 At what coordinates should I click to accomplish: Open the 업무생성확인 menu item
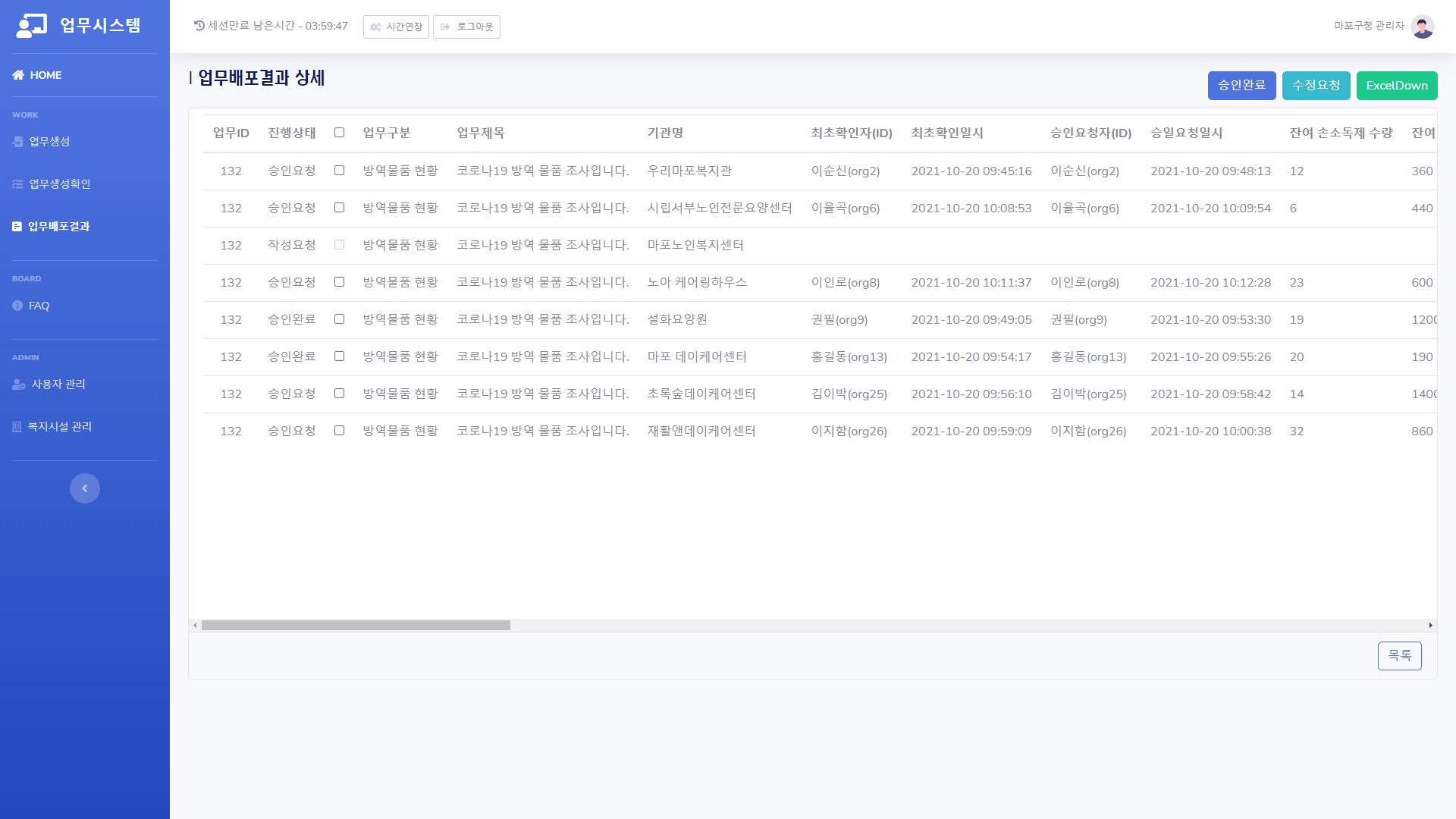[x=85, y=184]
